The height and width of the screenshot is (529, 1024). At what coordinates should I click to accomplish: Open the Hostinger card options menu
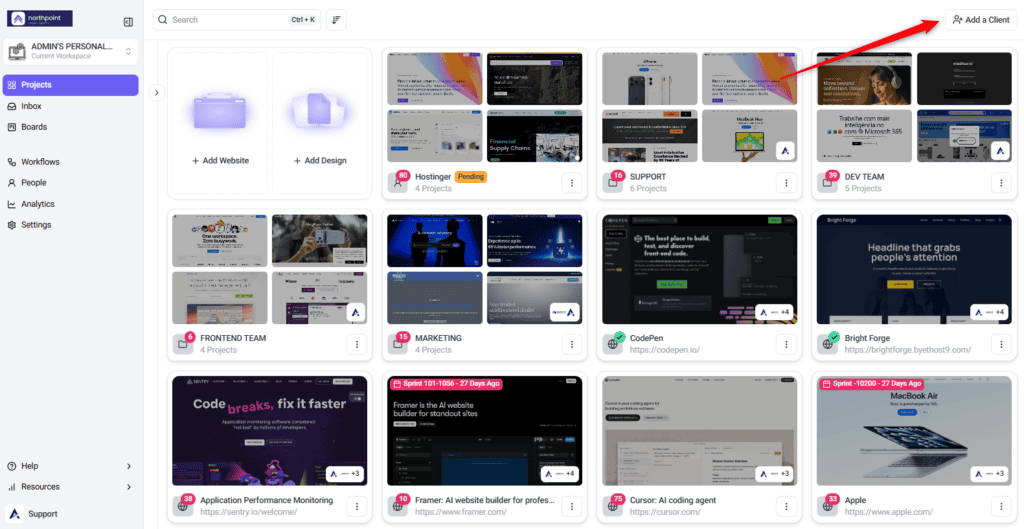(571, 183)
